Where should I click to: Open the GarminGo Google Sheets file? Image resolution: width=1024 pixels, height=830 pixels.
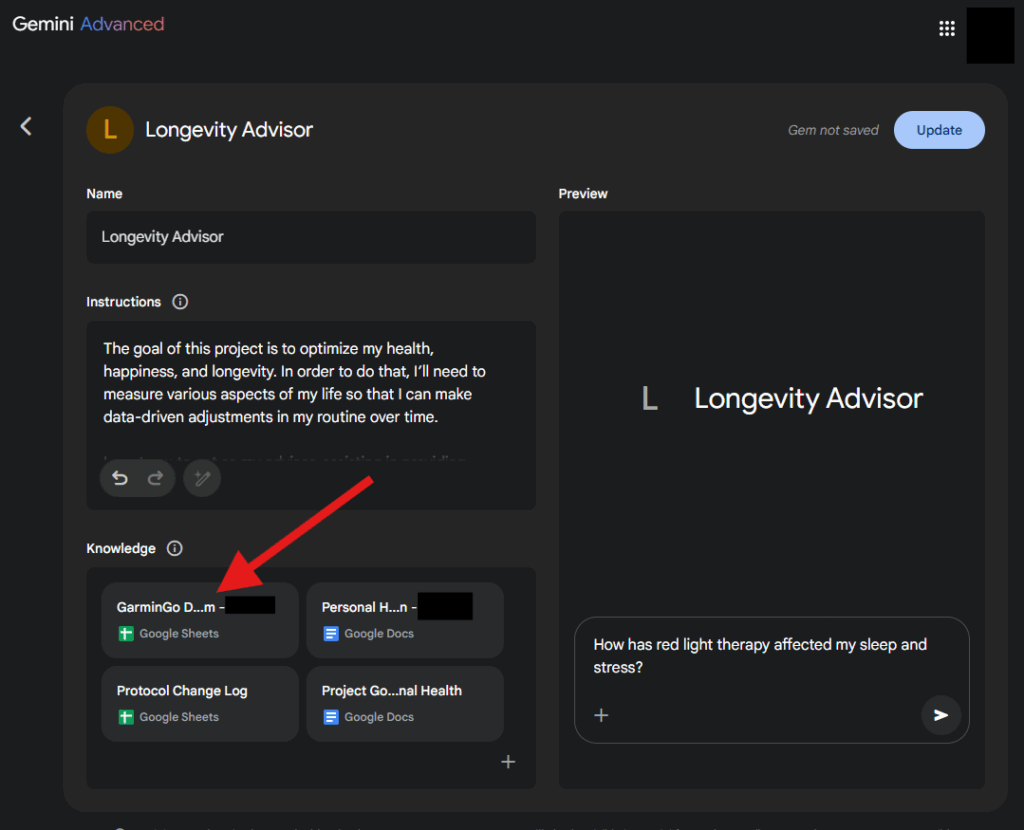point(200,620)
